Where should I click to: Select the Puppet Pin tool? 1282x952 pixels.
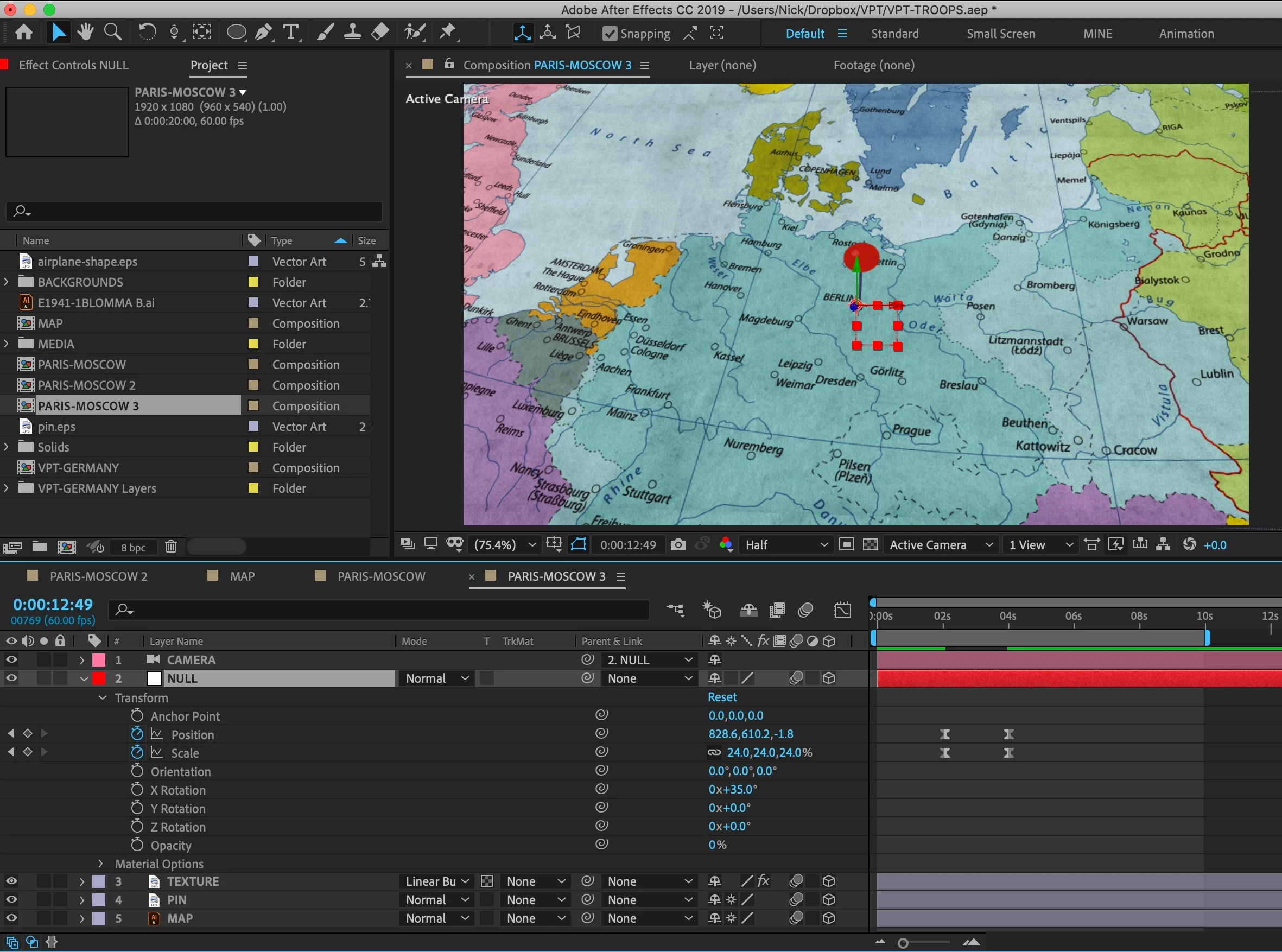tap(448, 32)
